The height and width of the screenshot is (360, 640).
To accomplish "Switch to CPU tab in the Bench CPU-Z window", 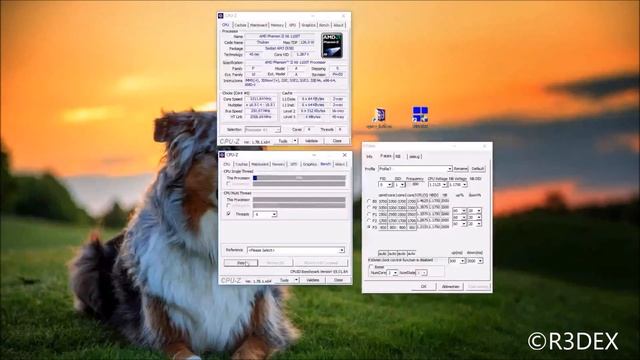I will coord(227,164).
